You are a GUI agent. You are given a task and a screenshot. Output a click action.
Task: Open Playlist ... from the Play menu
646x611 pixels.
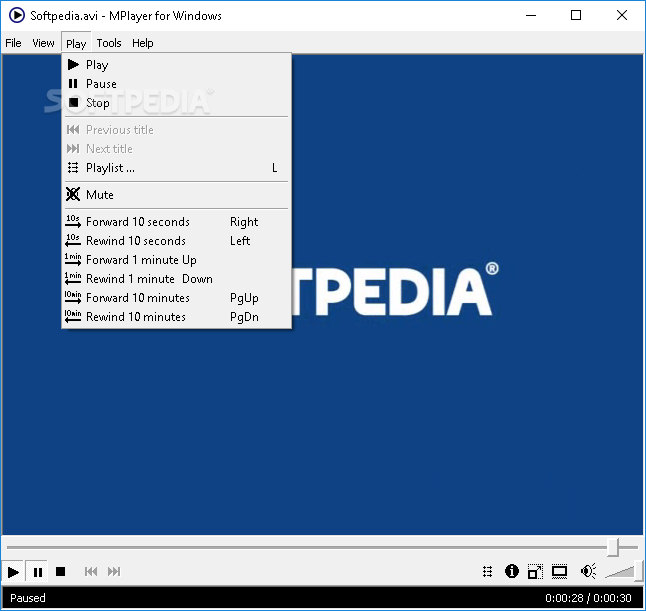tap(176, 168)
